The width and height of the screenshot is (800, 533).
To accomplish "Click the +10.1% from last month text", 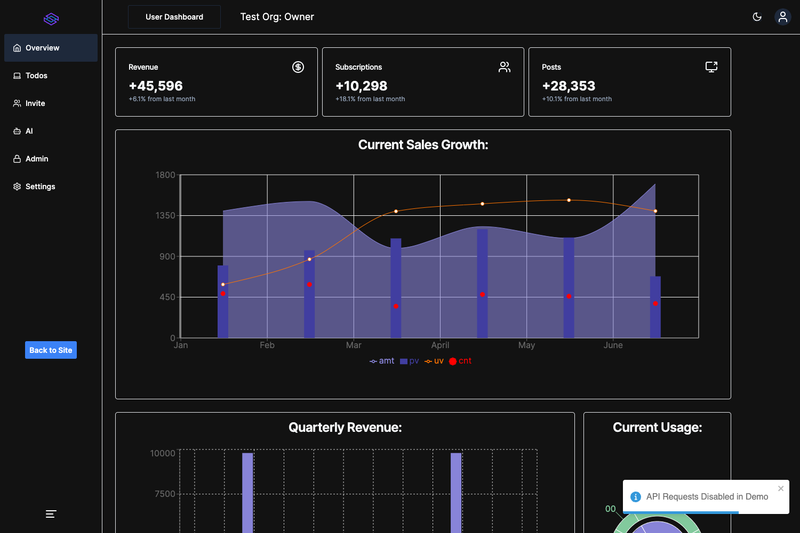I will [577, 99].
